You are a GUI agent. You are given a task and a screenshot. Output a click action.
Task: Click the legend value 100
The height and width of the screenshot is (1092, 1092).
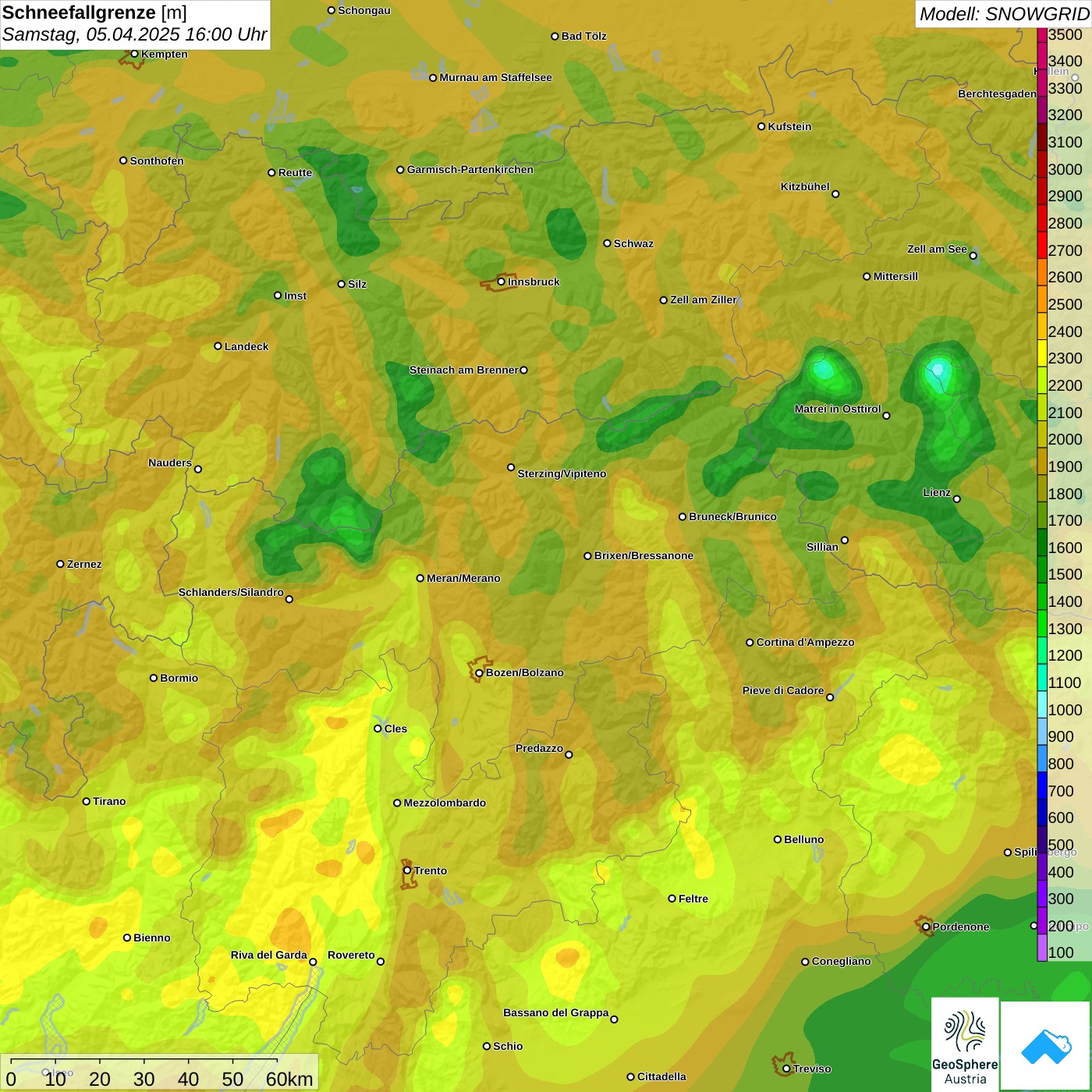pos(1061,953)
